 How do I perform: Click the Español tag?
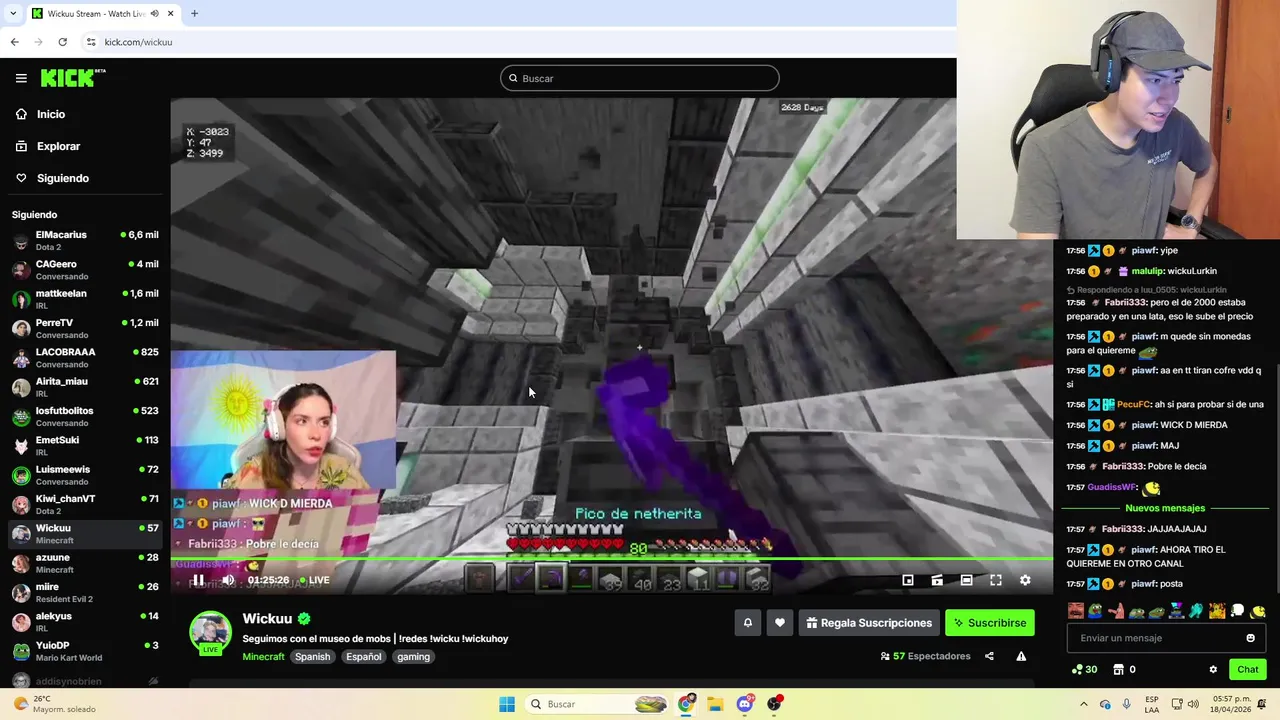363,657
